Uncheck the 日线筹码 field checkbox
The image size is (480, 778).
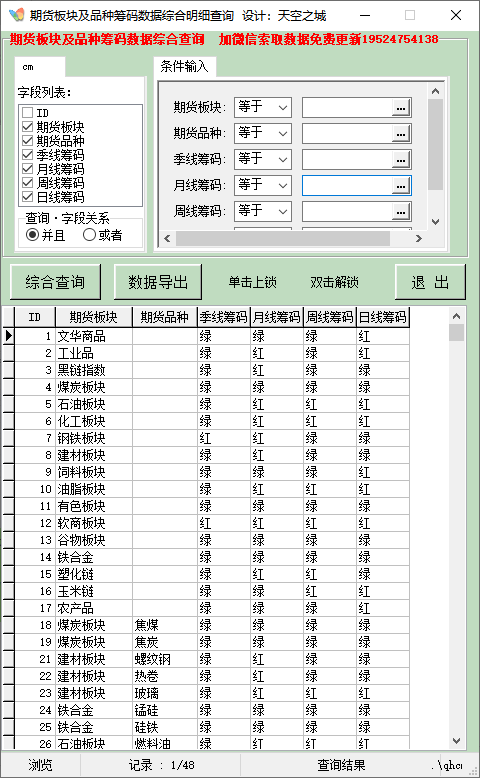pos(28,196)
